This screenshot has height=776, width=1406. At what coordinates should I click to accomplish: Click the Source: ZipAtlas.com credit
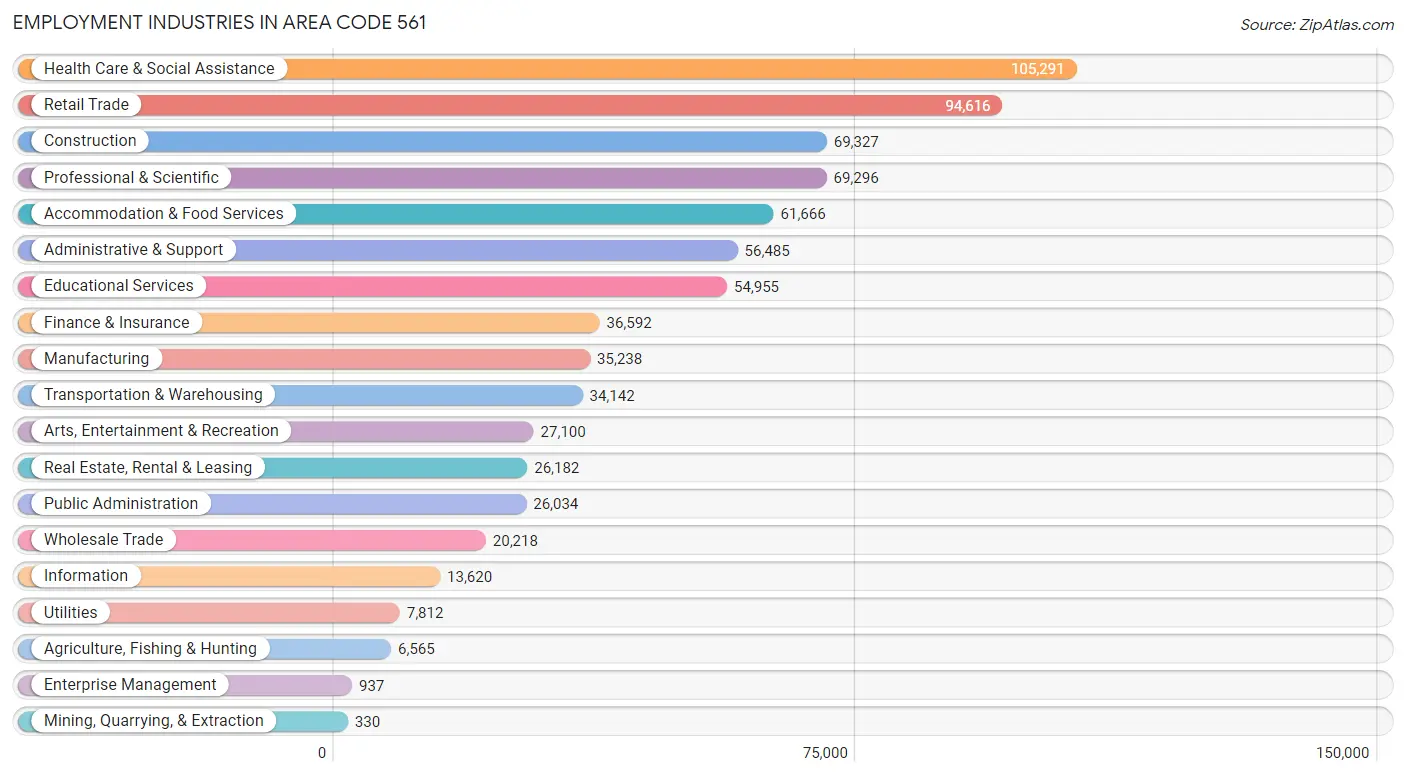point(1317,25)
